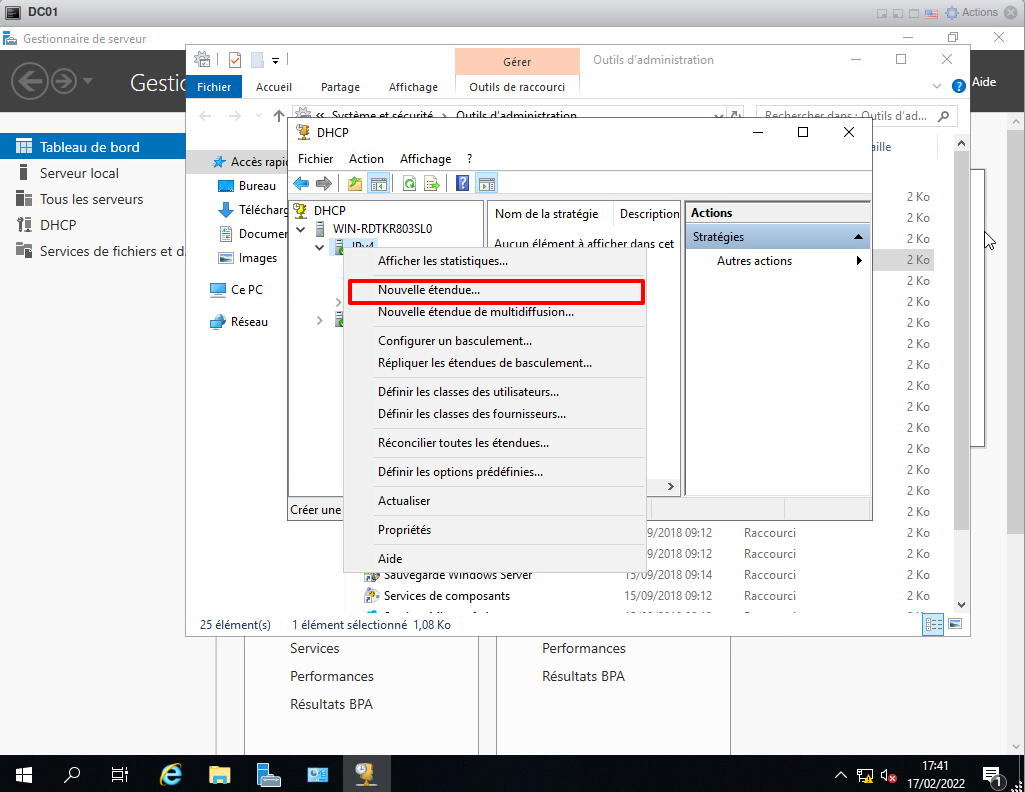
Task: Toggle the console tree show/hide icon
Action: (x=379, y=183)
